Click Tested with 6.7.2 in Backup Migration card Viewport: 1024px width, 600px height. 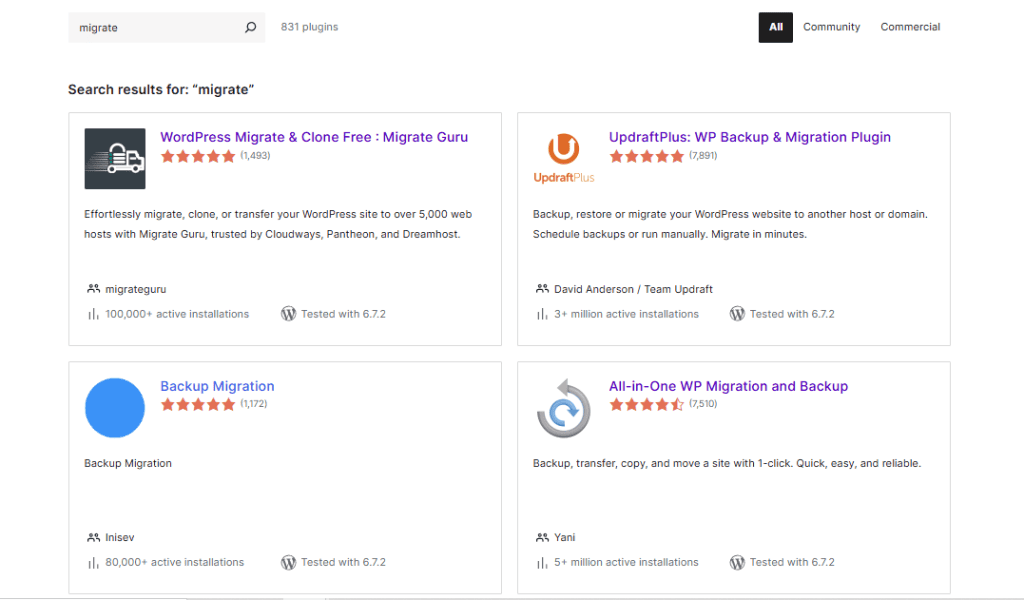pos(344,562)
